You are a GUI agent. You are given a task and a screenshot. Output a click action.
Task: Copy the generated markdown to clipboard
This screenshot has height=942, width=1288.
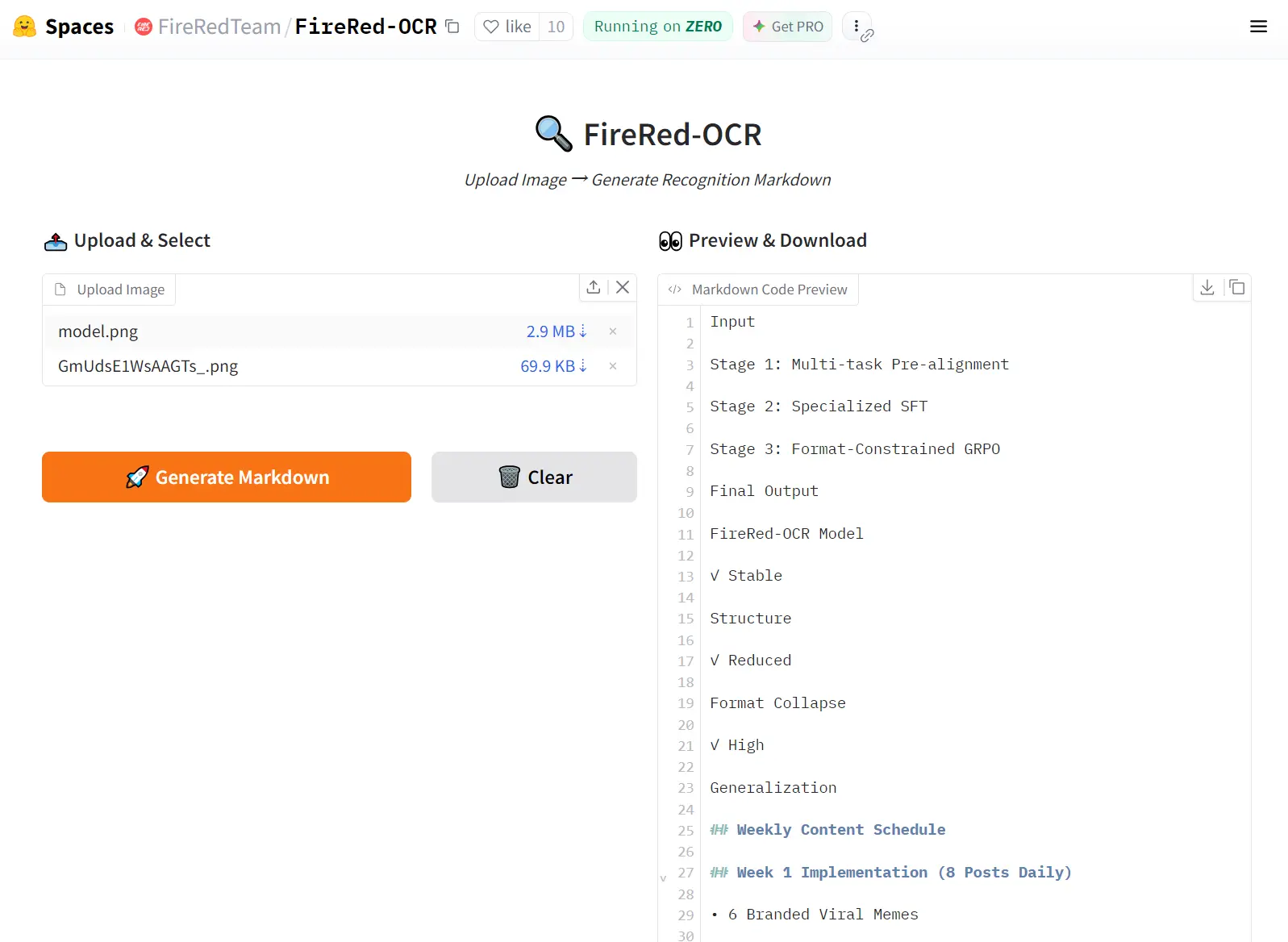1236,287
